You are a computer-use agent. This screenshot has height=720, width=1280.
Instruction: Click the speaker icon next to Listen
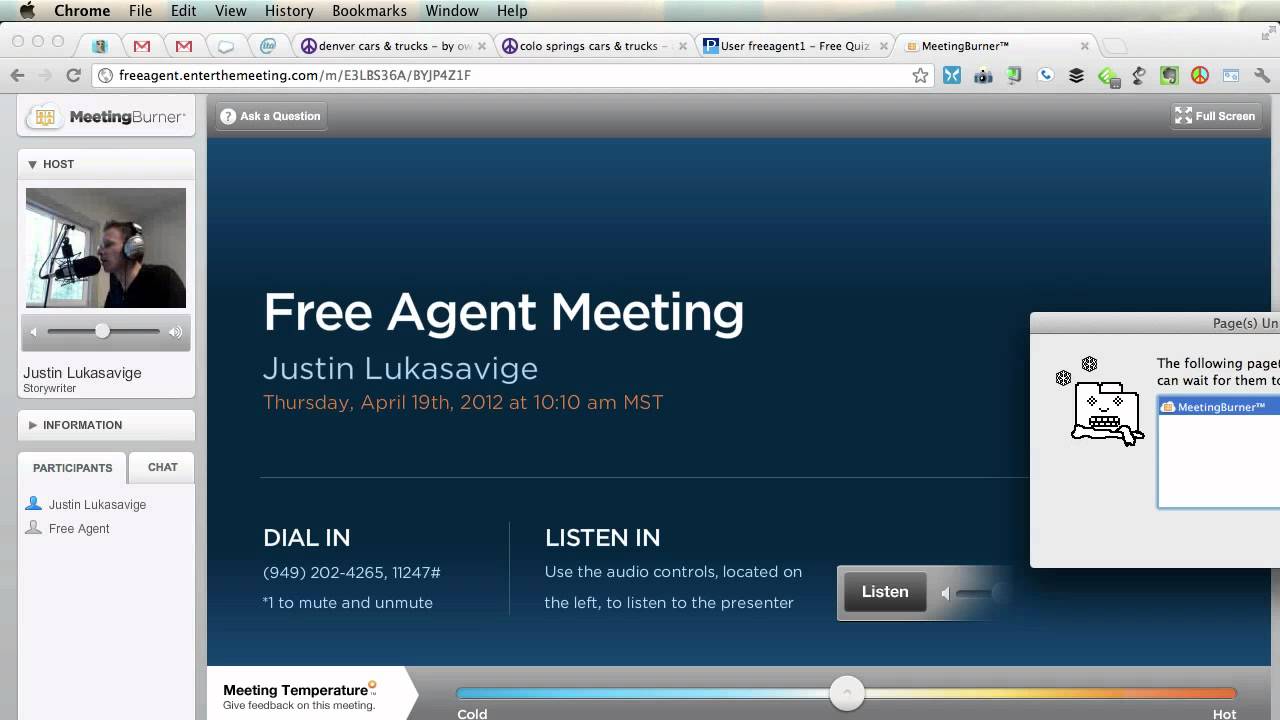[x=946, y=593]
